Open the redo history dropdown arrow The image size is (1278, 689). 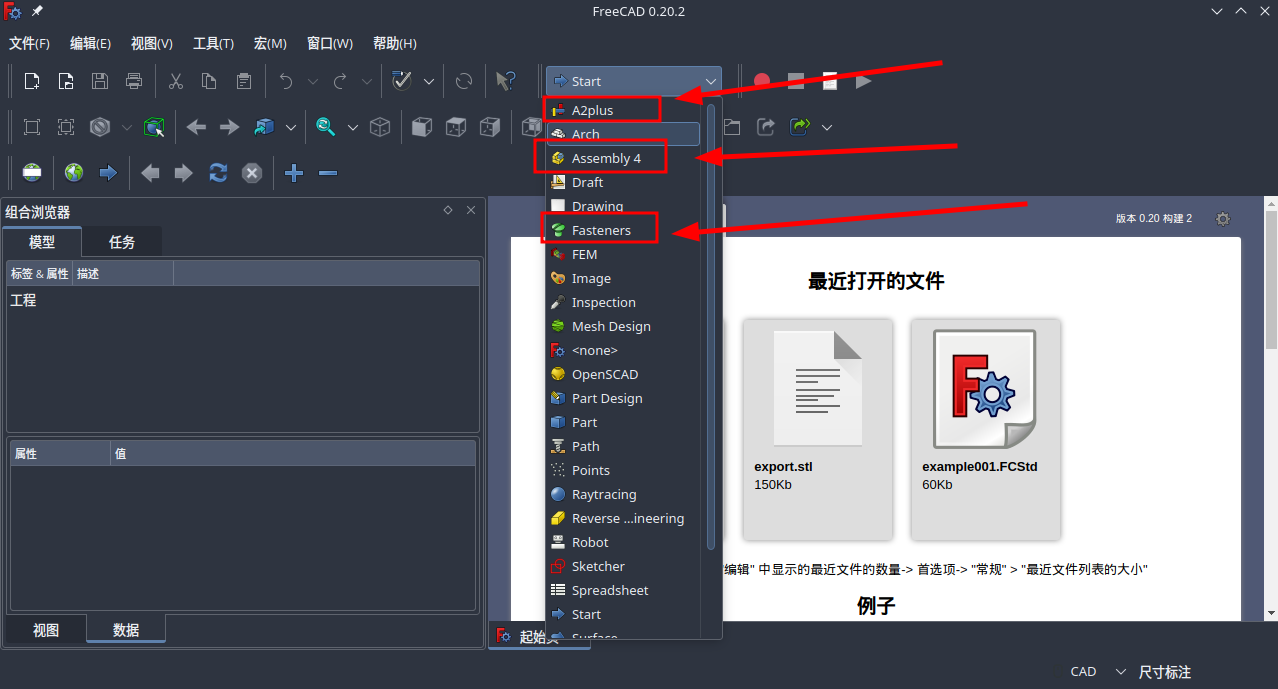[367, 81]
